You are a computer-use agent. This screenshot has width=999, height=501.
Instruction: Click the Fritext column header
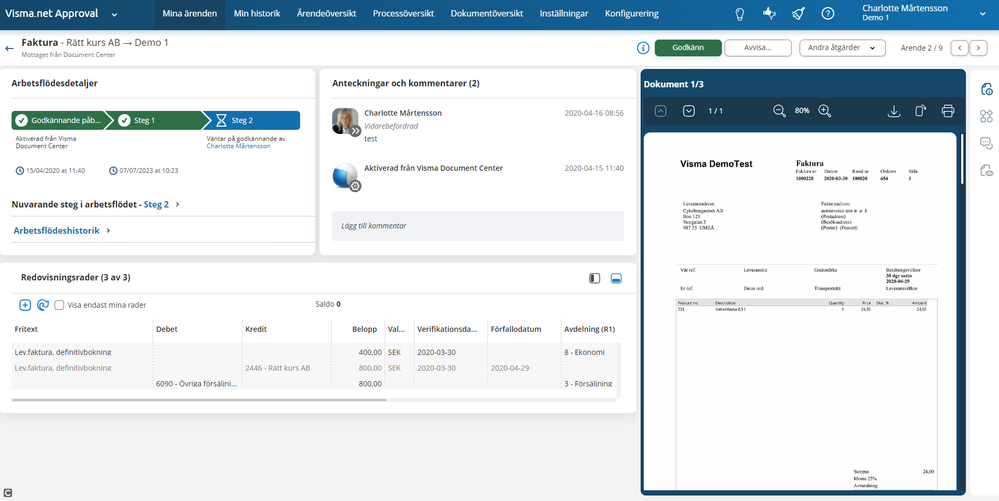(x=27, y=330)
